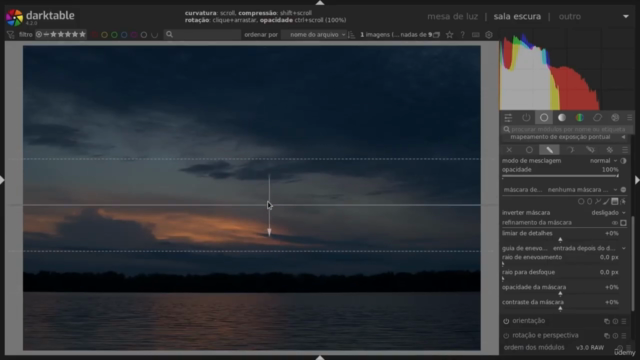This screenshot has width=640, height=360.
Task: Add a brush mask shape
Action: [x=606, y=201]
